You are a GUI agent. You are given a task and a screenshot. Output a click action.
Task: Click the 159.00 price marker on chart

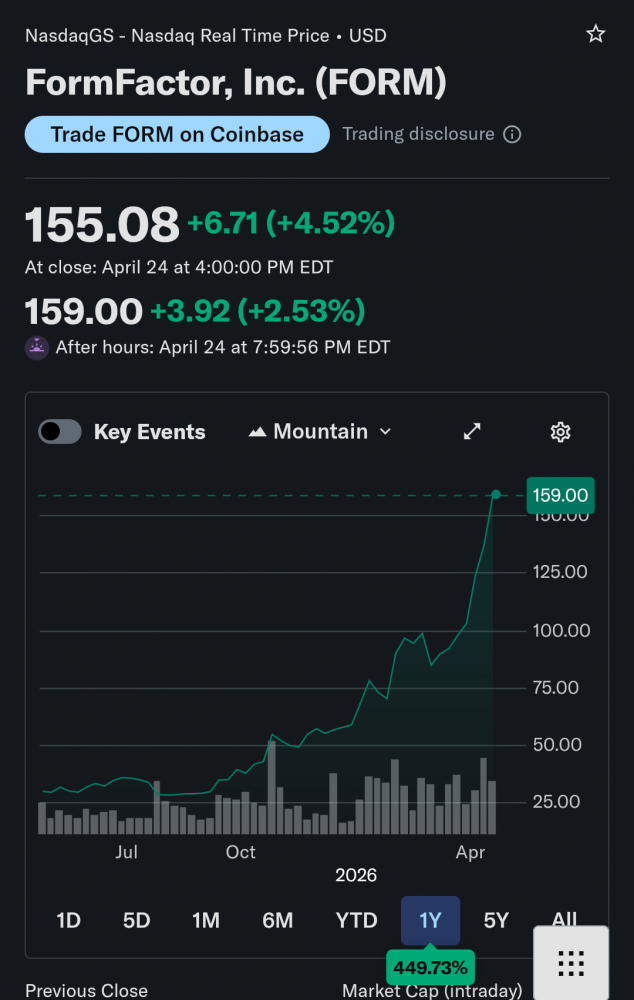[x=560, y=495]
